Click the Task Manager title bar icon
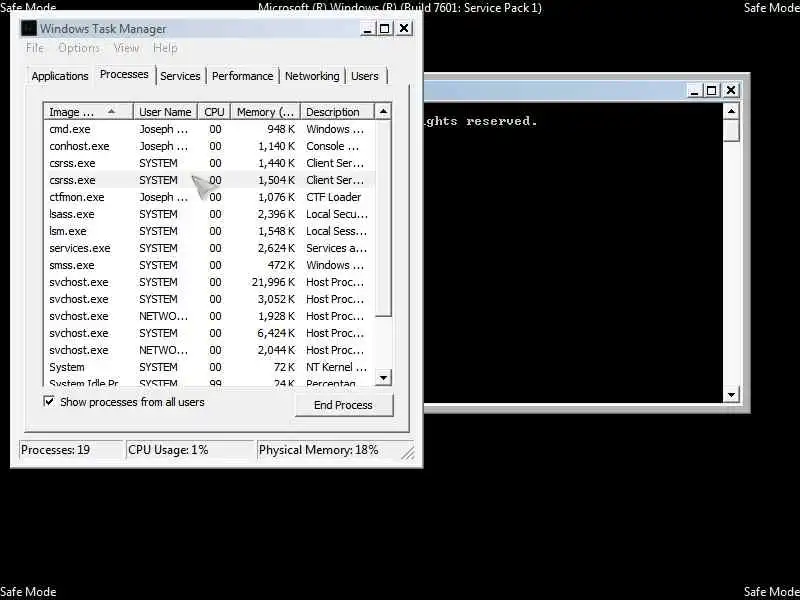Screen dimensions: 800x600 29,29
